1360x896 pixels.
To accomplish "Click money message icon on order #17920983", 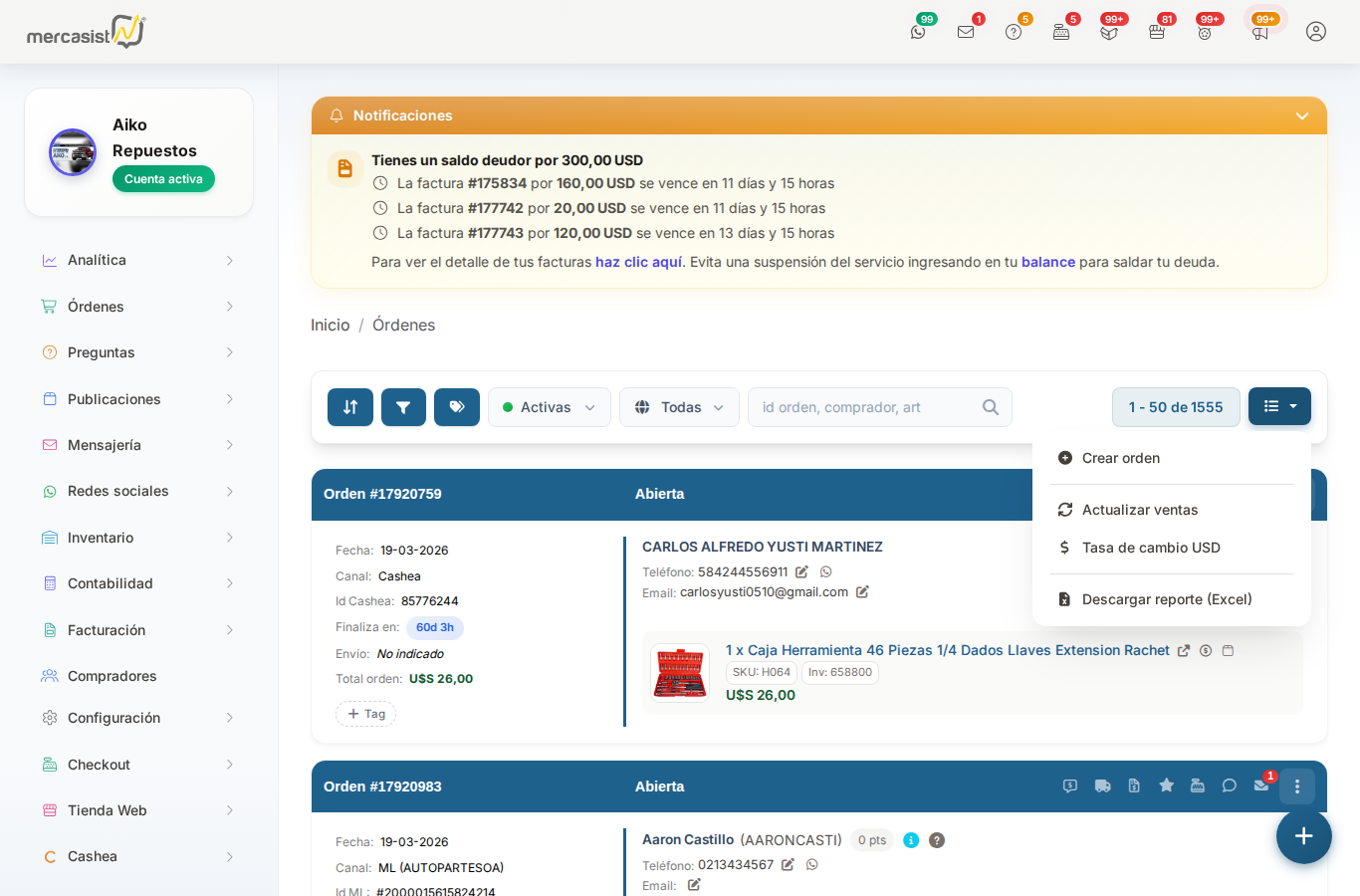I will coord(1070,785).
